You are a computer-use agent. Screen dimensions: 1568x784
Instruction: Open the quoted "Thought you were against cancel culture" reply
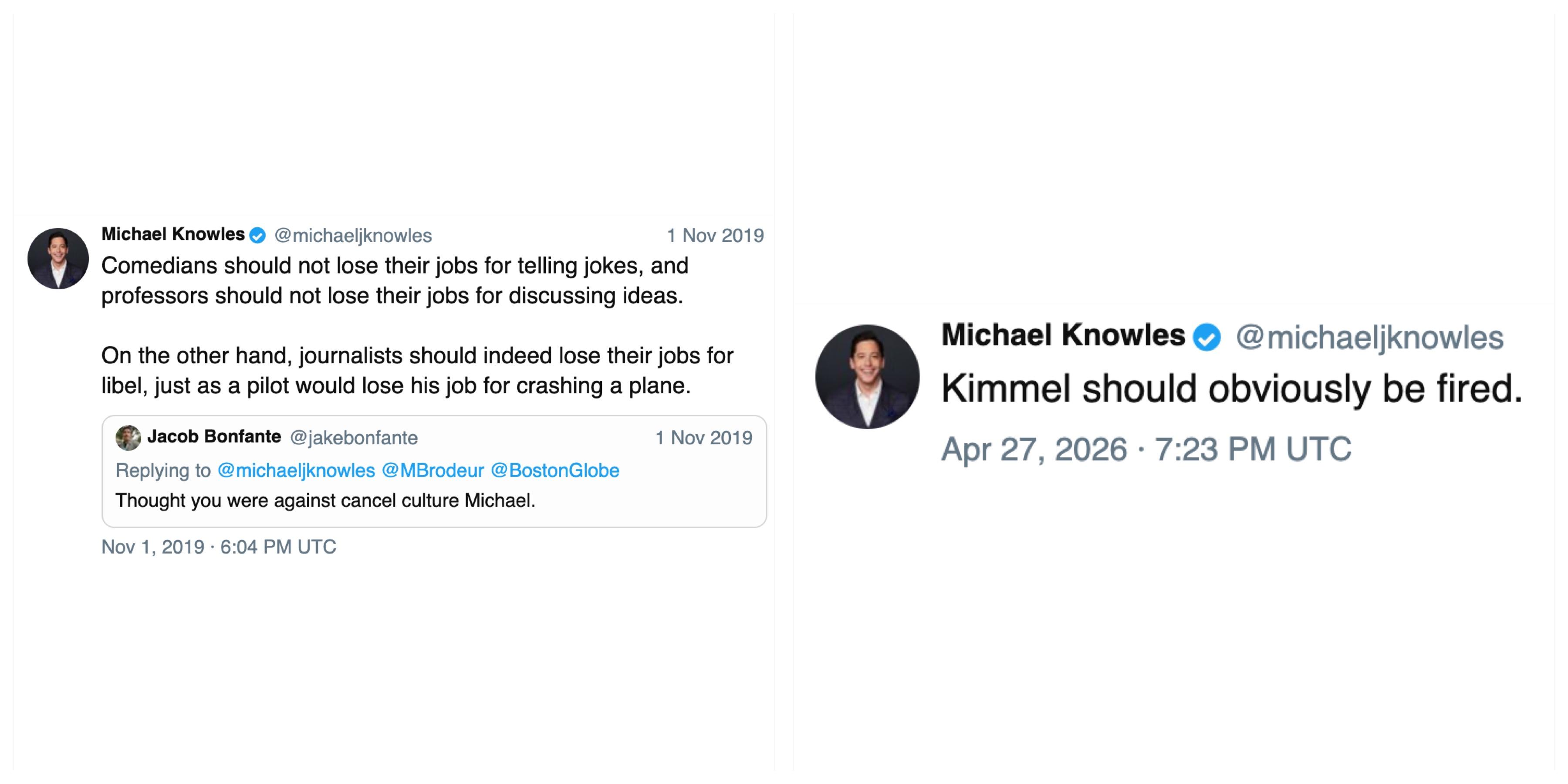326,501
